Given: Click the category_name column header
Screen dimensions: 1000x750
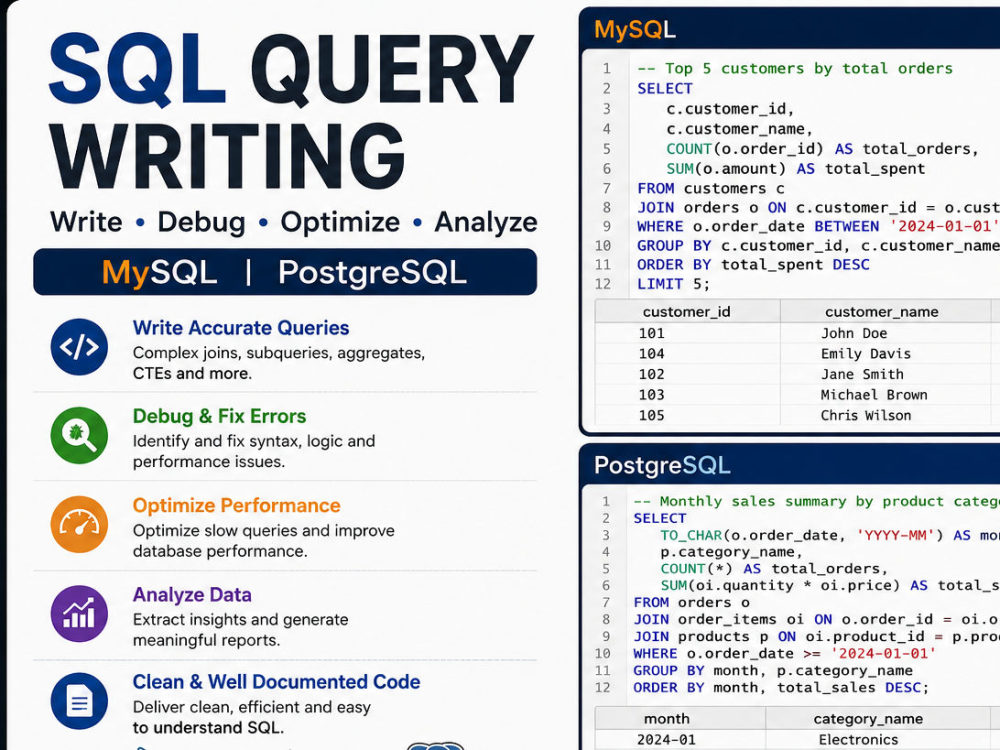Looking at the screenshot, I should click(868, 719).
